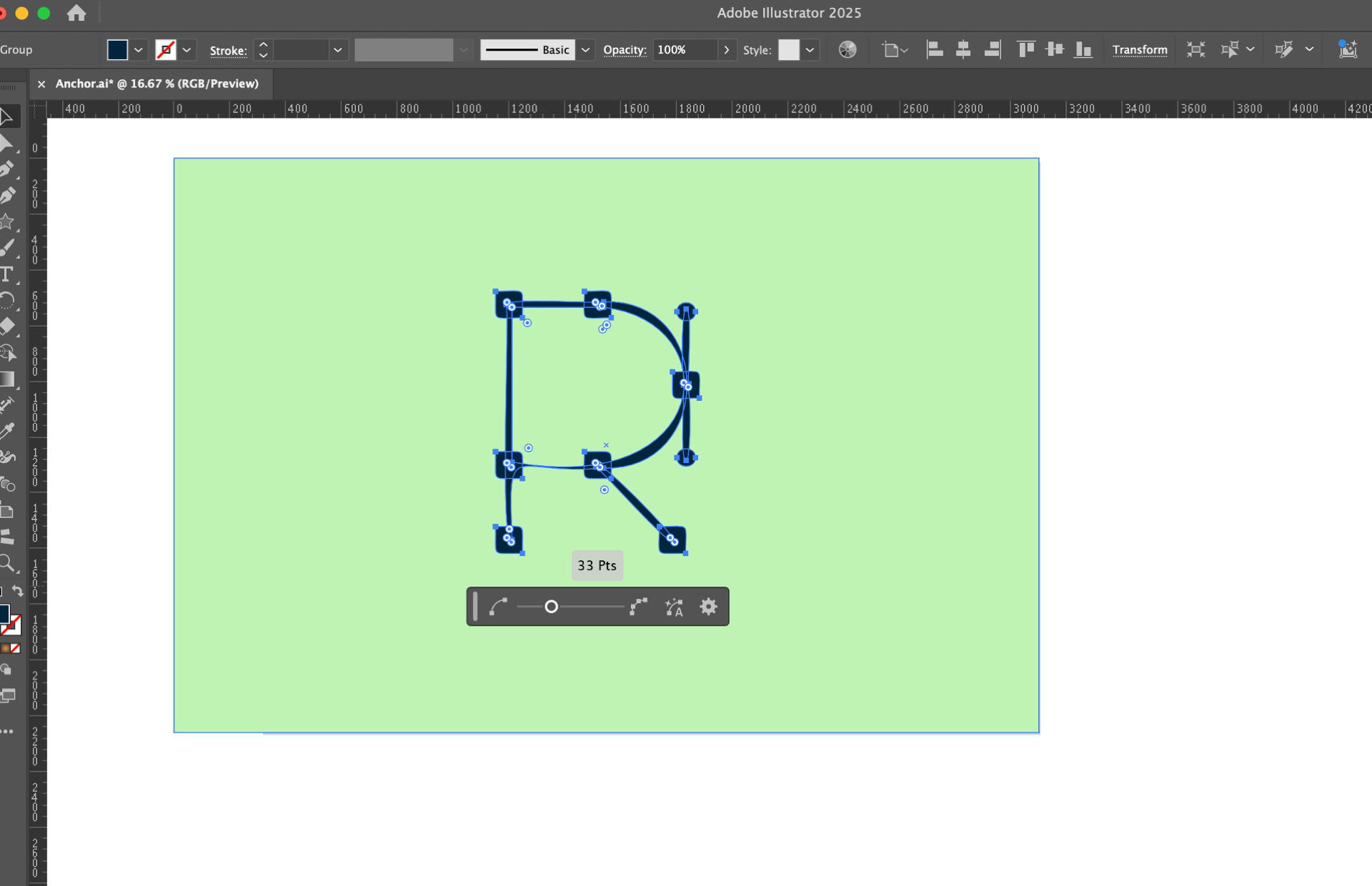Select the Zoom tool
This screenshot has height=886, width=1372.
[8, 564]
